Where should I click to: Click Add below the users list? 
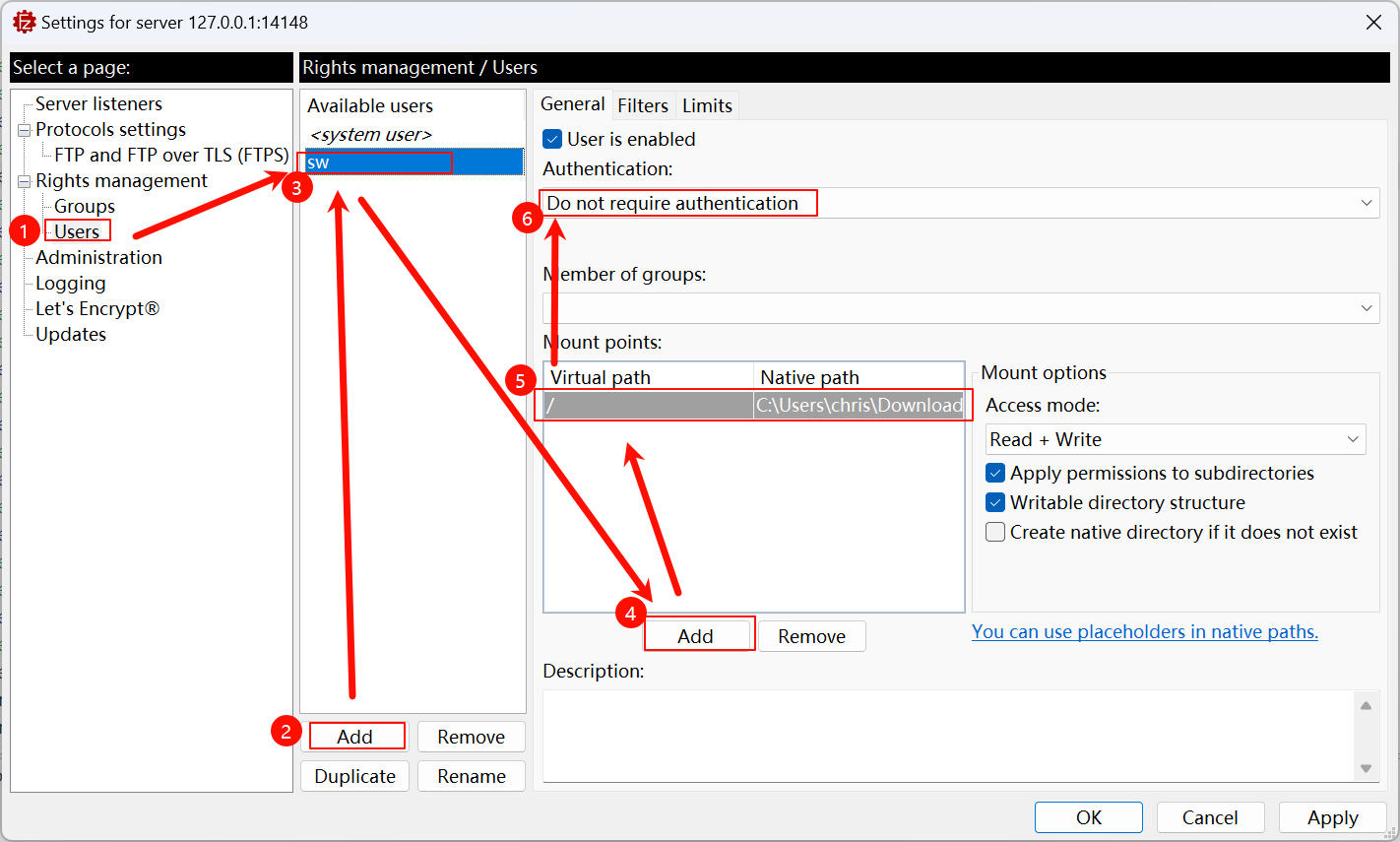[354, 737]
